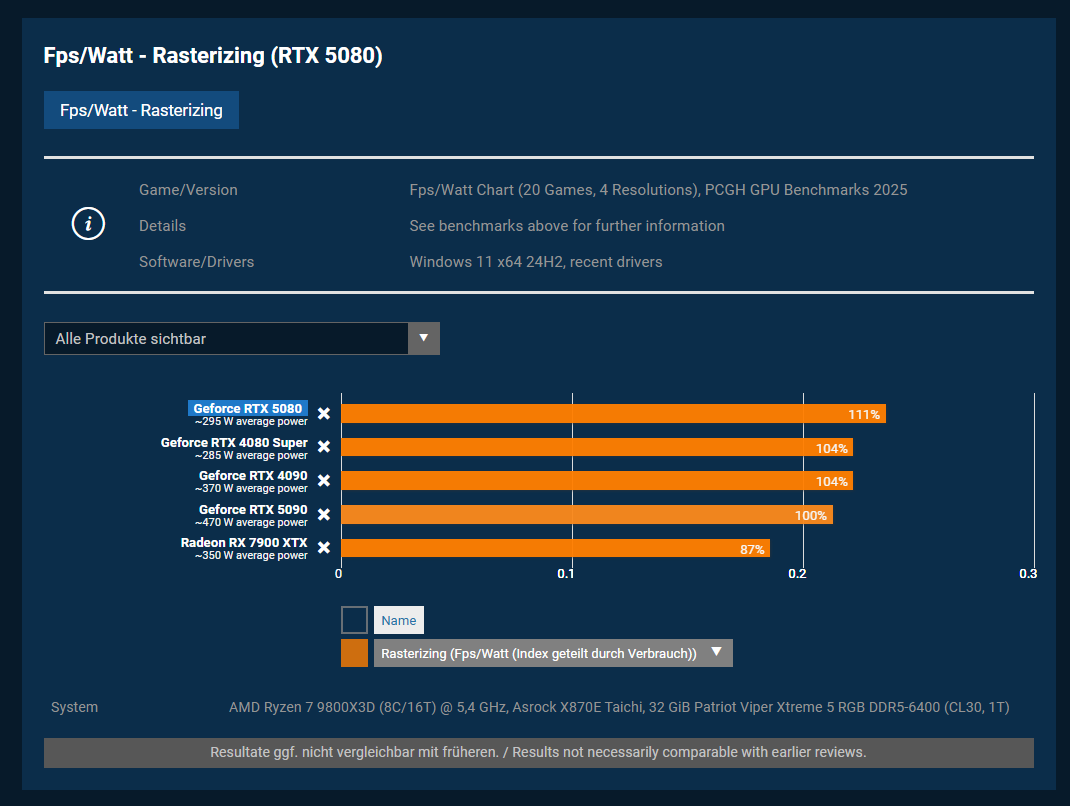
Task: Click the ~295 W average power text
Action: pos(251,422)
